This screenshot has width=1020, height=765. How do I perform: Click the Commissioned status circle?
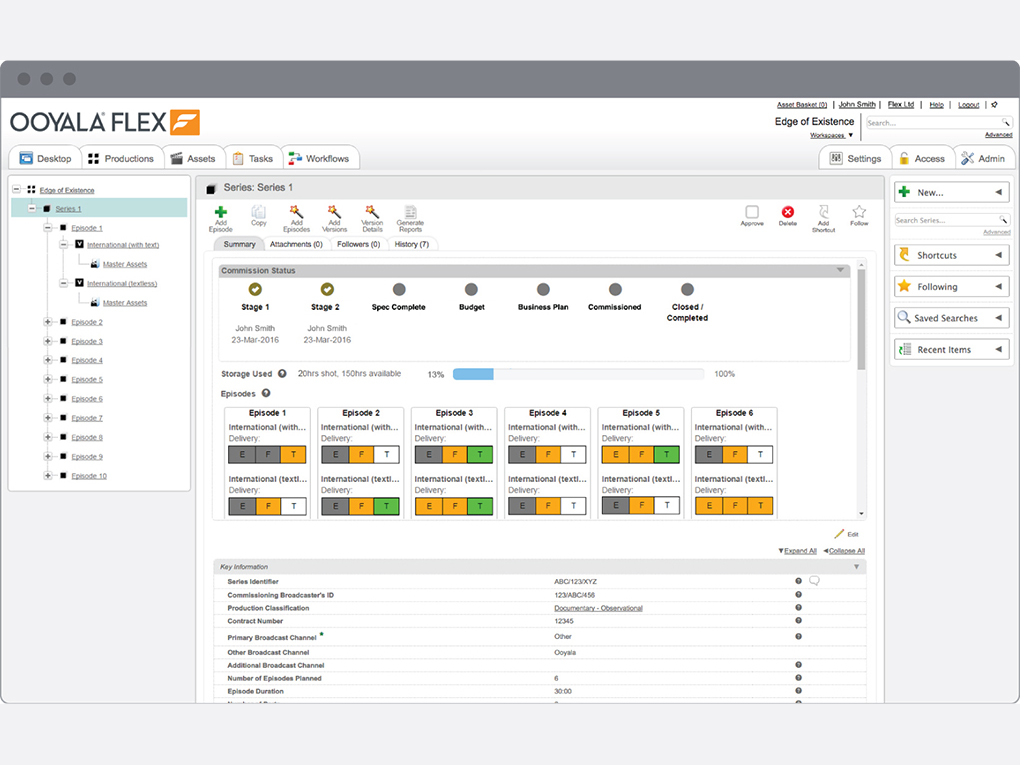click(615, 289)
